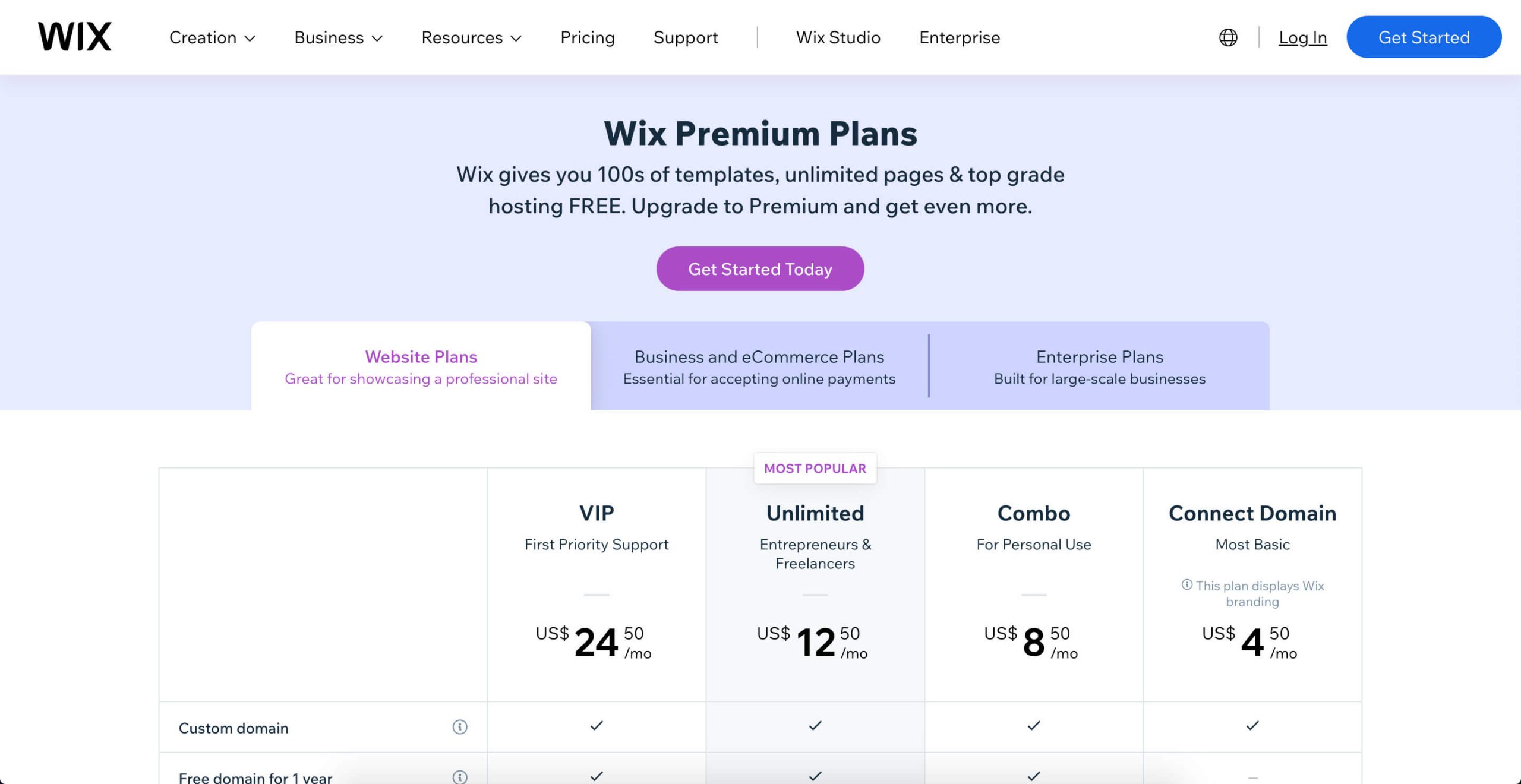Open Wix Studio from the navbar
Image resolution: width=1521 pixels, height=784 pixels.
click(838, 37)
